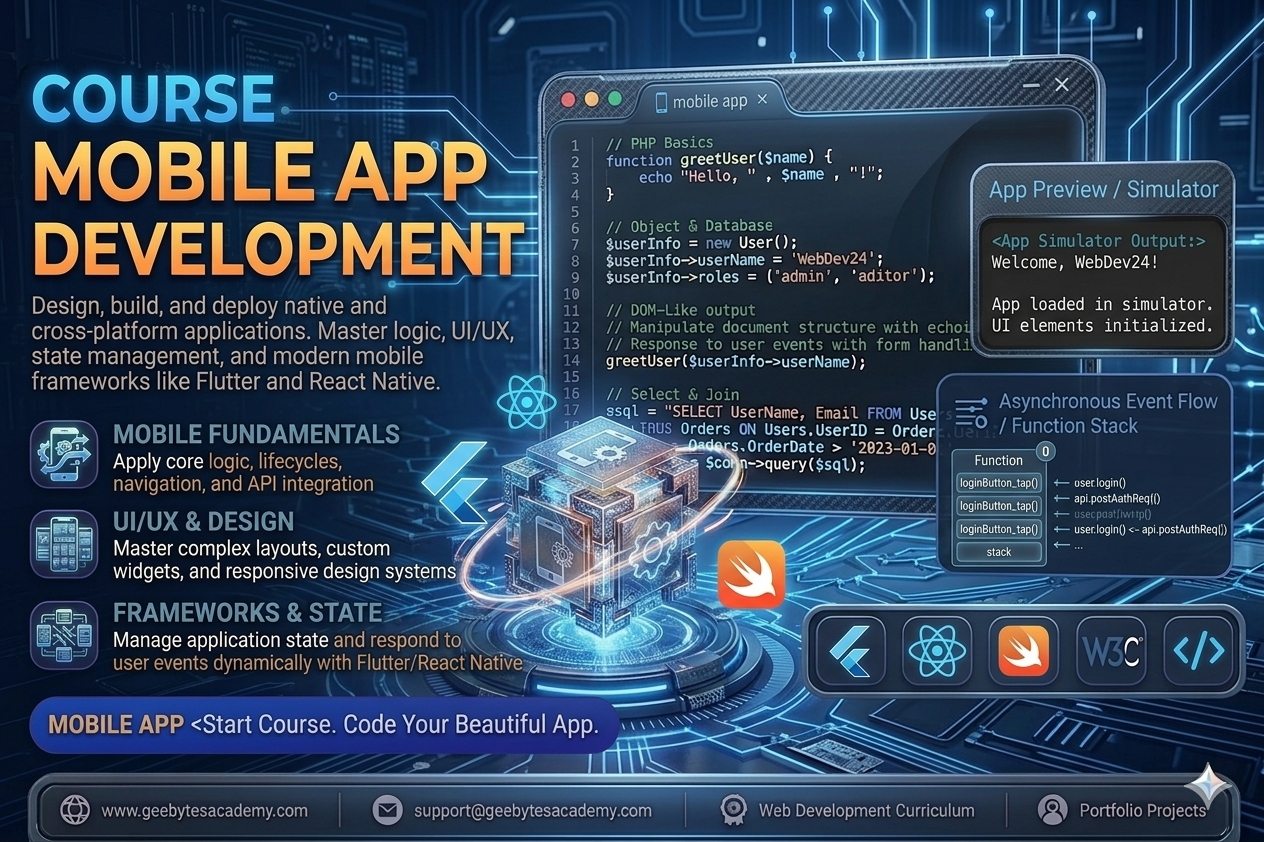The height and width of the screenshot is (842, 1264).
Task: Open the Portfolio Projects link
Action: coord(1142,811)
